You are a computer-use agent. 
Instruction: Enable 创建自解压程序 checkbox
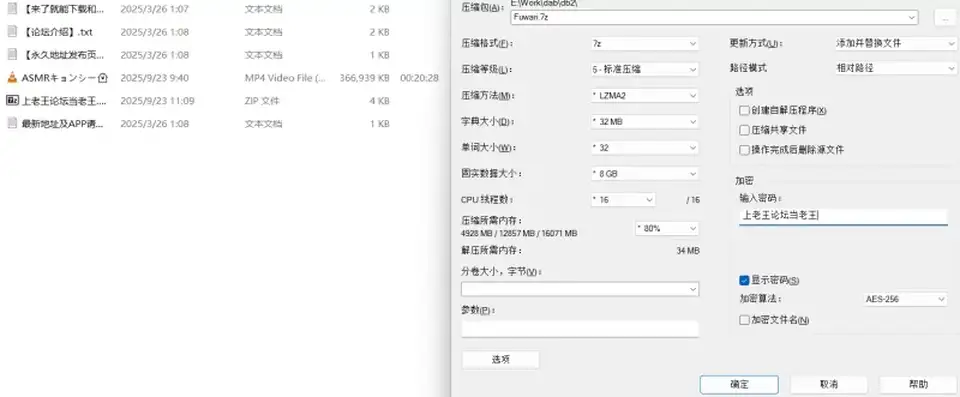tap(744, 111)
